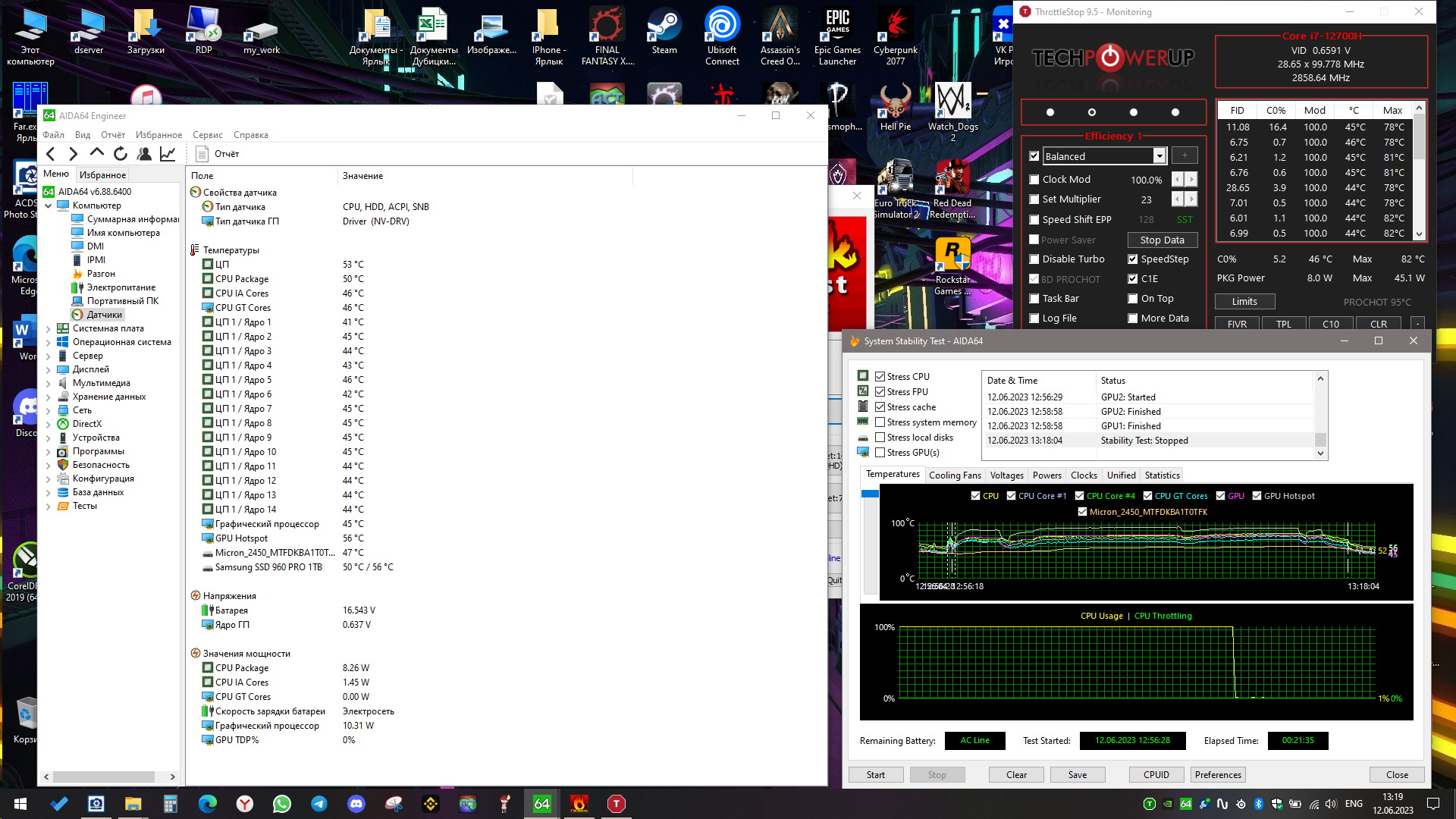Switch to Statistics tab
The image size is (1456, 819).
coord(1162,475)
